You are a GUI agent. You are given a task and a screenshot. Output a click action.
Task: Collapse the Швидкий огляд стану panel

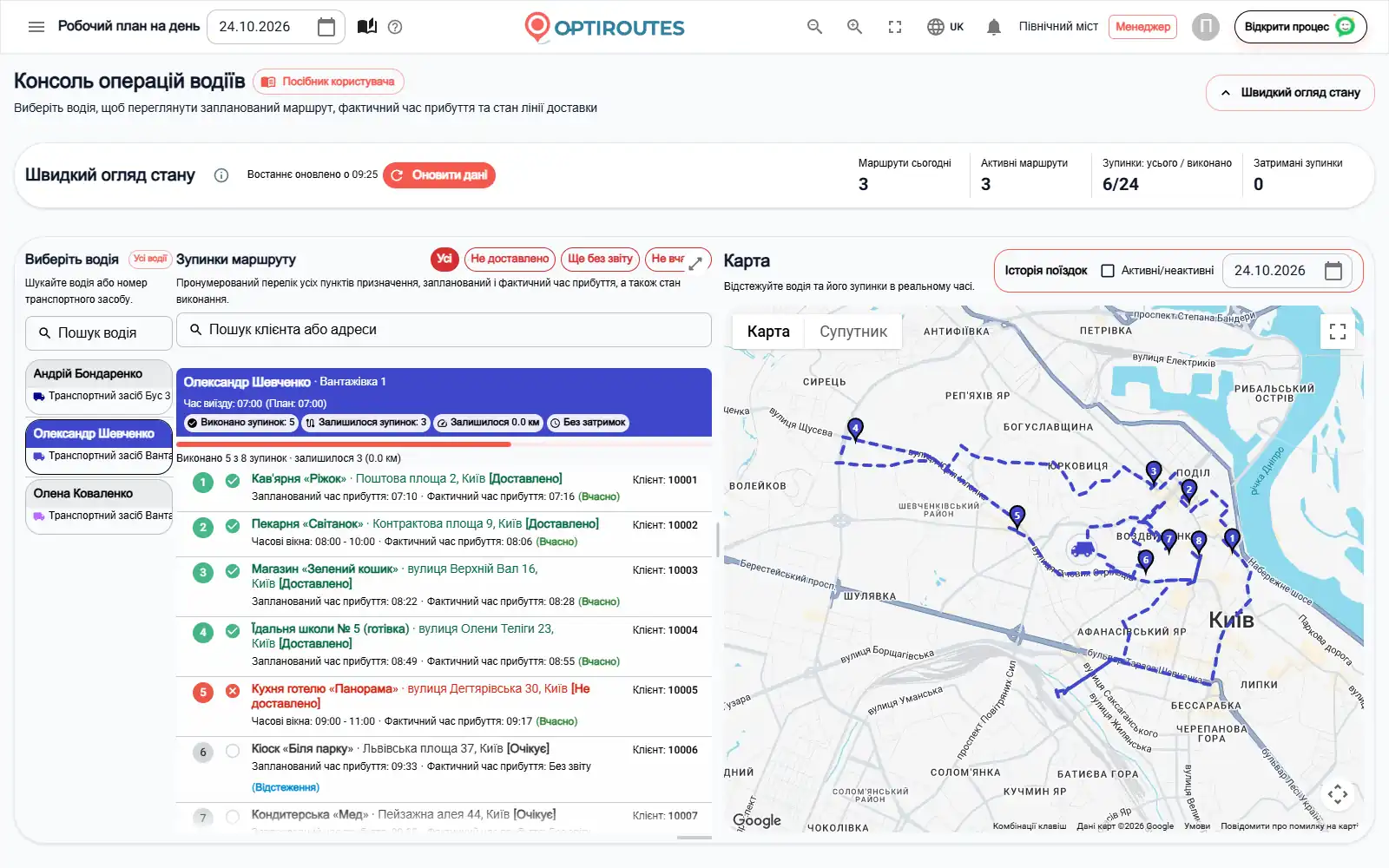(1290, 93)
